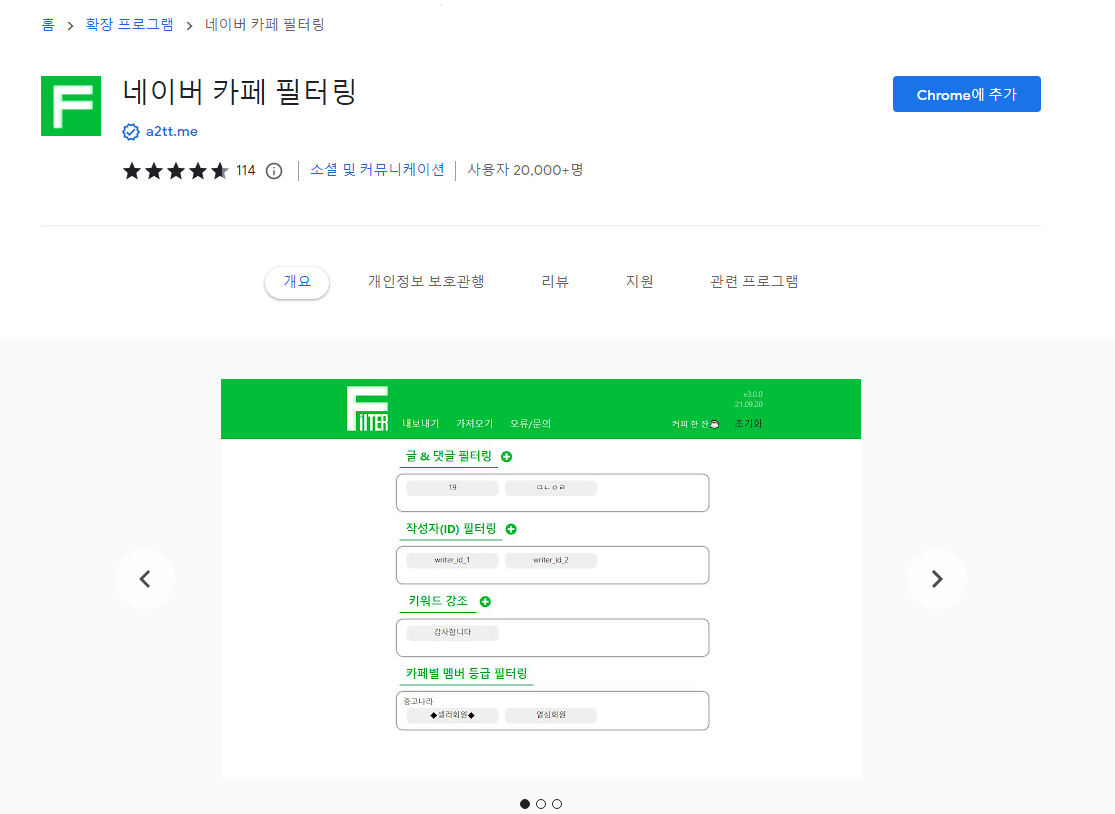The width and height of the screenshot is (1115, 814).
Task: Click 커피 한 잔 coffee cup link
Action: click(x=695, y=424)
